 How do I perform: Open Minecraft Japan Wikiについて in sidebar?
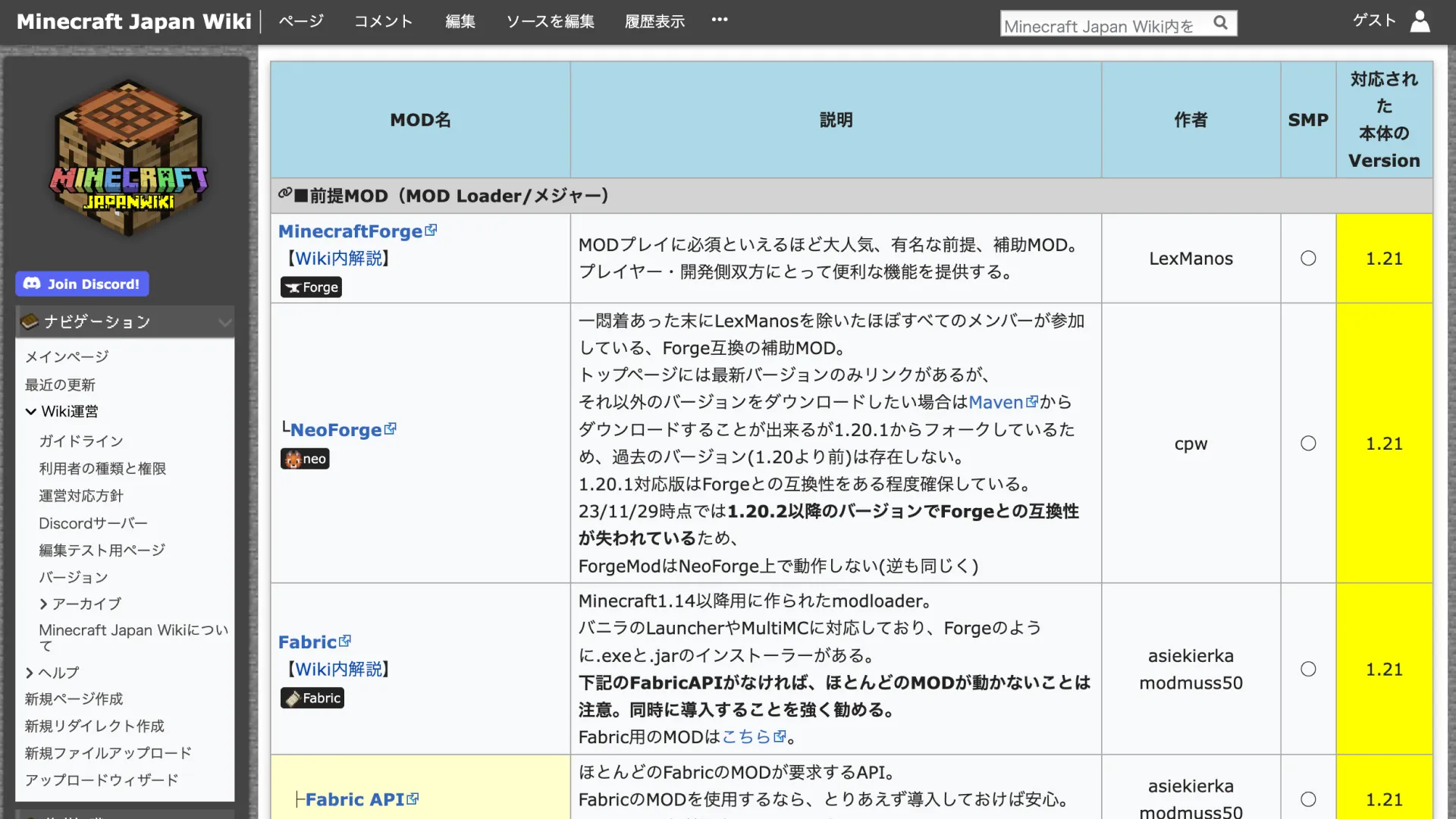click(133, 638)
